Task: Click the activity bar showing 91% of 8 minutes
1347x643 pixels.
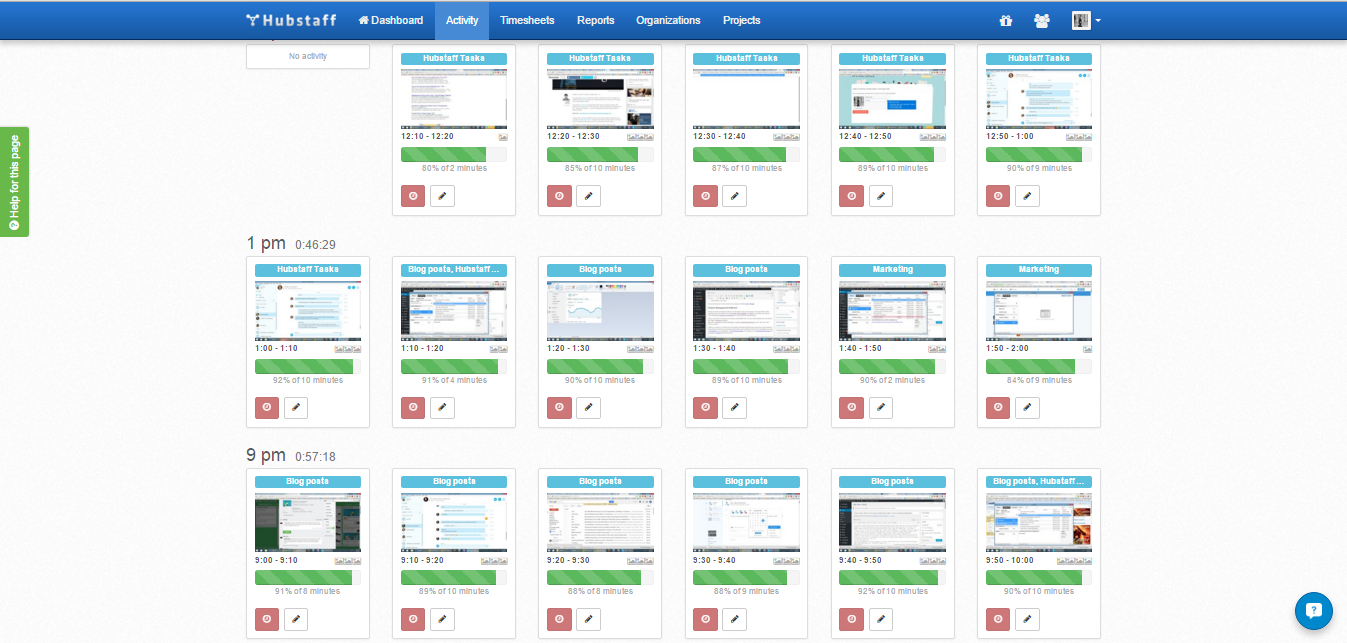Action: click(308, 578)
